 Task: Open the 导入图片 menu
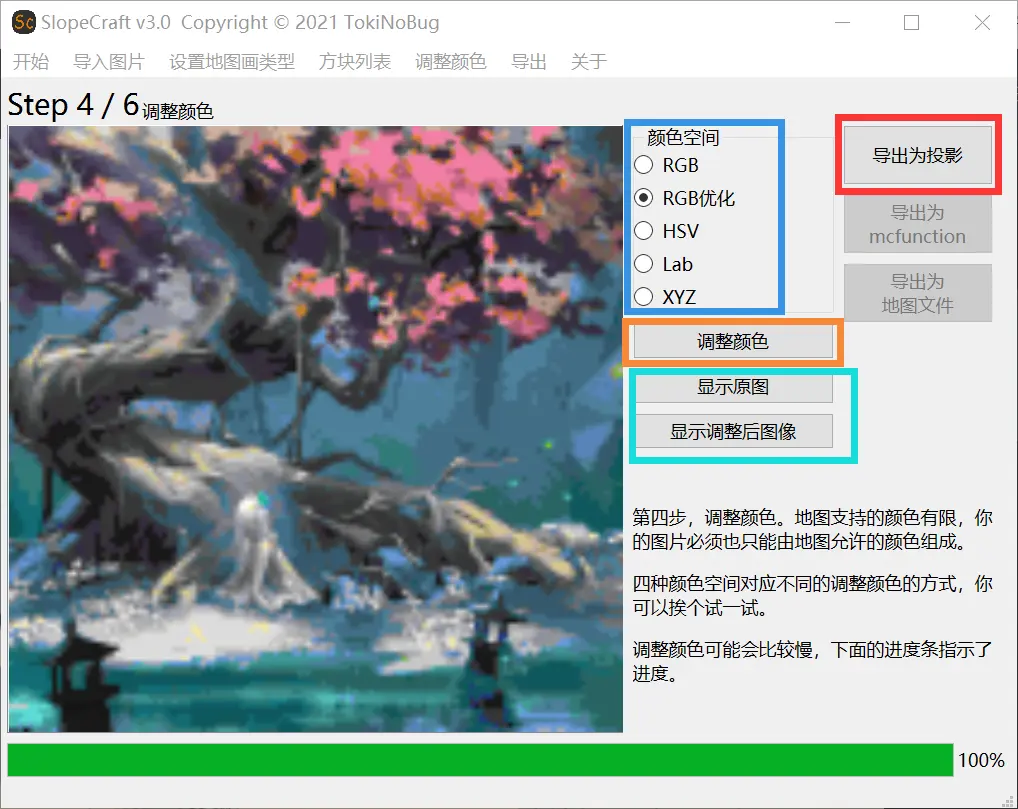(x=108, y=61)
